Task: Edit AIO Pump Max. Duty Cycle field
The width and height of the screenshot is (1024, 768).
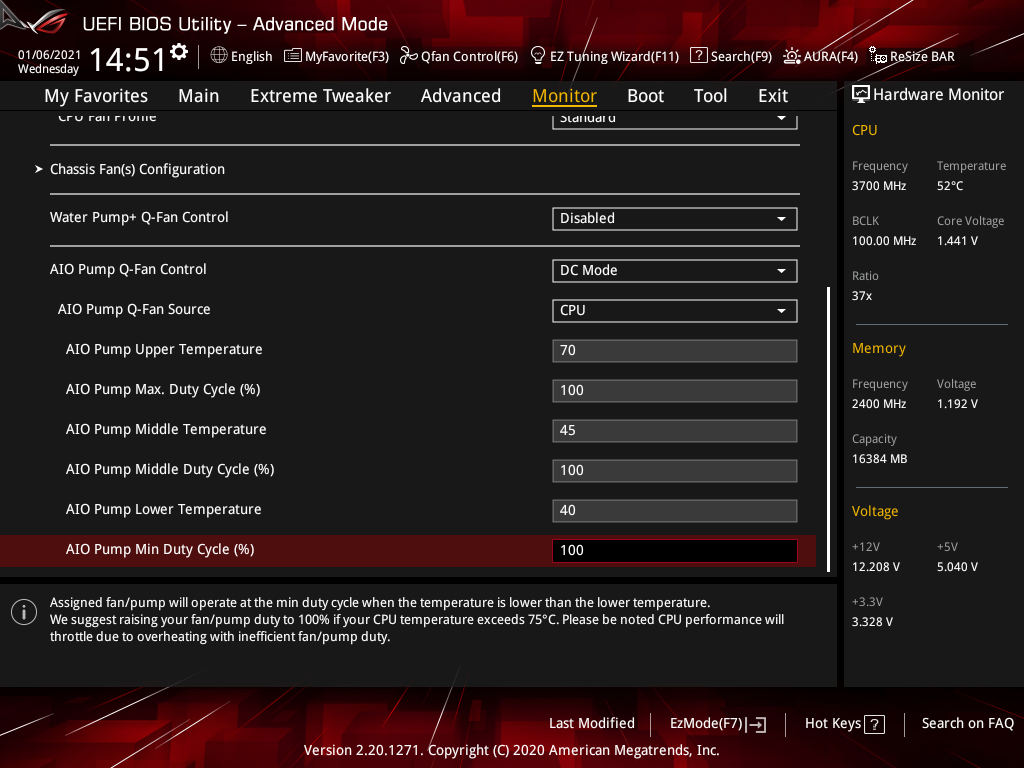Action: click(675, 391)
